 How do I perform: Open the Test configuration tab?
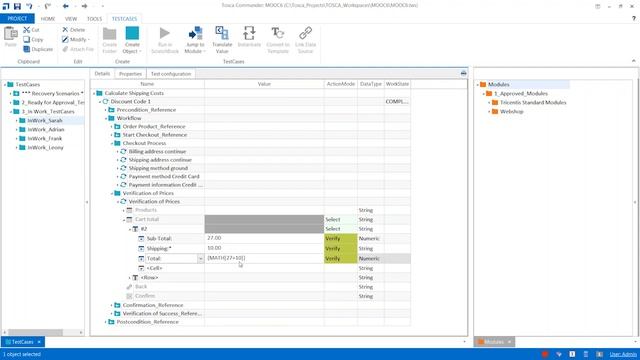(x=171, y=74)
